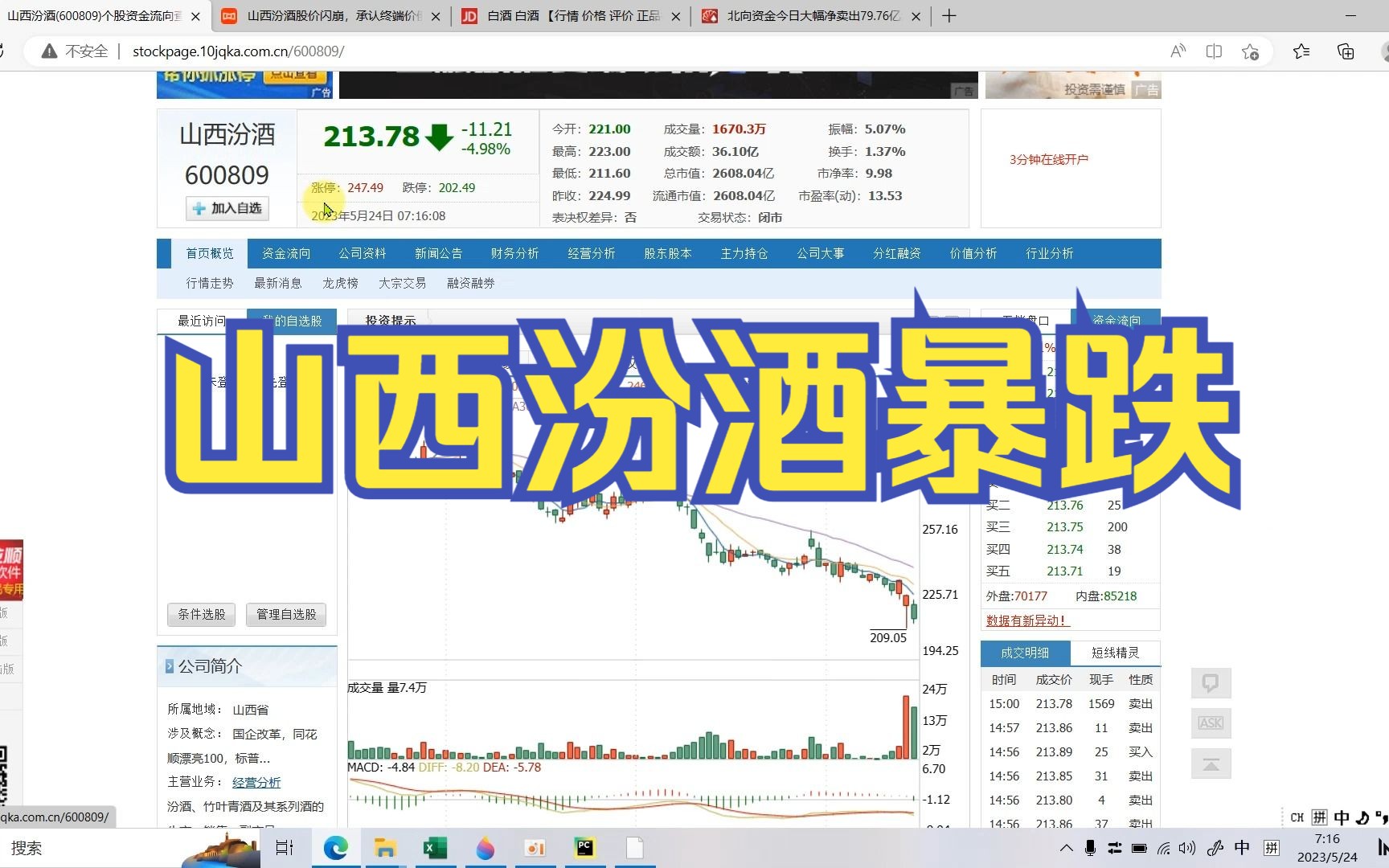This screenshot has height=868, width=1389.
Task: Click the not-secure warning icon
Action: click(x=49, y=51)
